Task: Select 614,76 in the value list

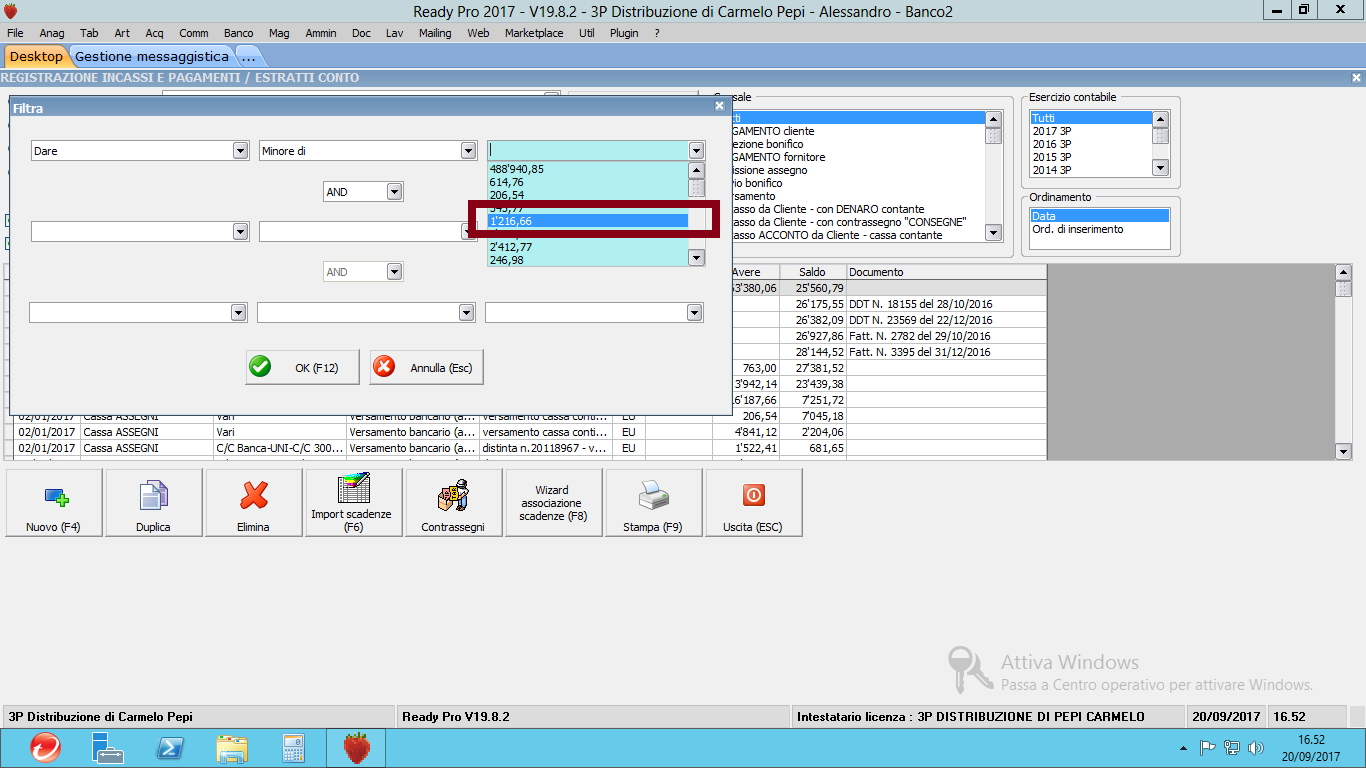Action: point(587,182)
